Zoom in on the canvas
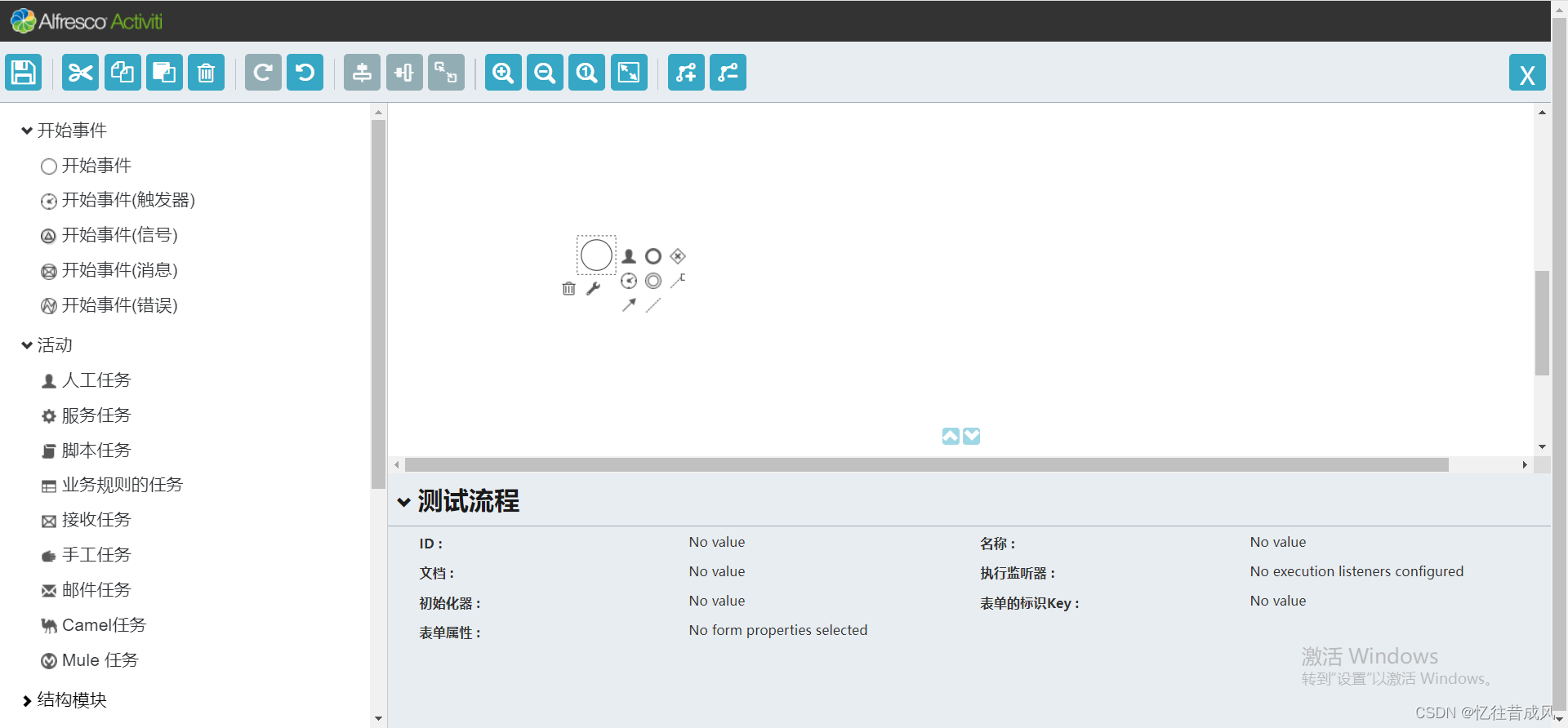 [503, 73]
